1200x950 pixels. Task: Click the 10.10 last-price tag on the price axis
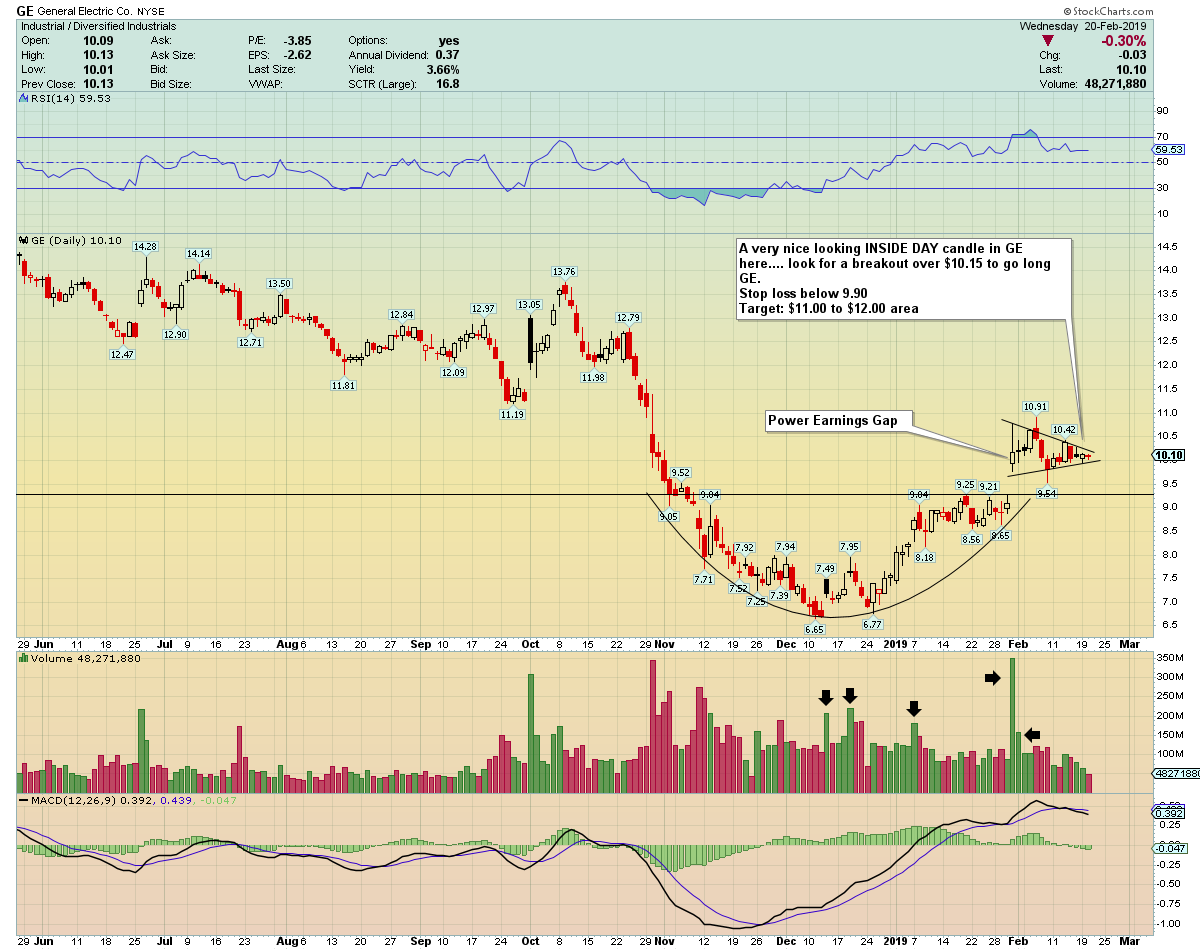(1167, 456)
